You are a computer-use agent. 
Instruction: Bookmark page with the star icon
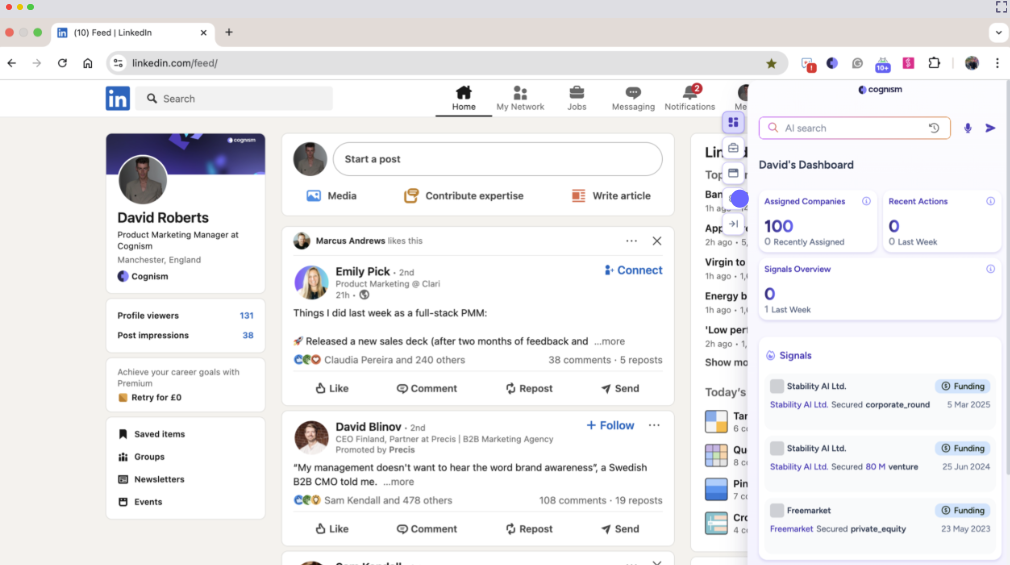click(771, 63)
